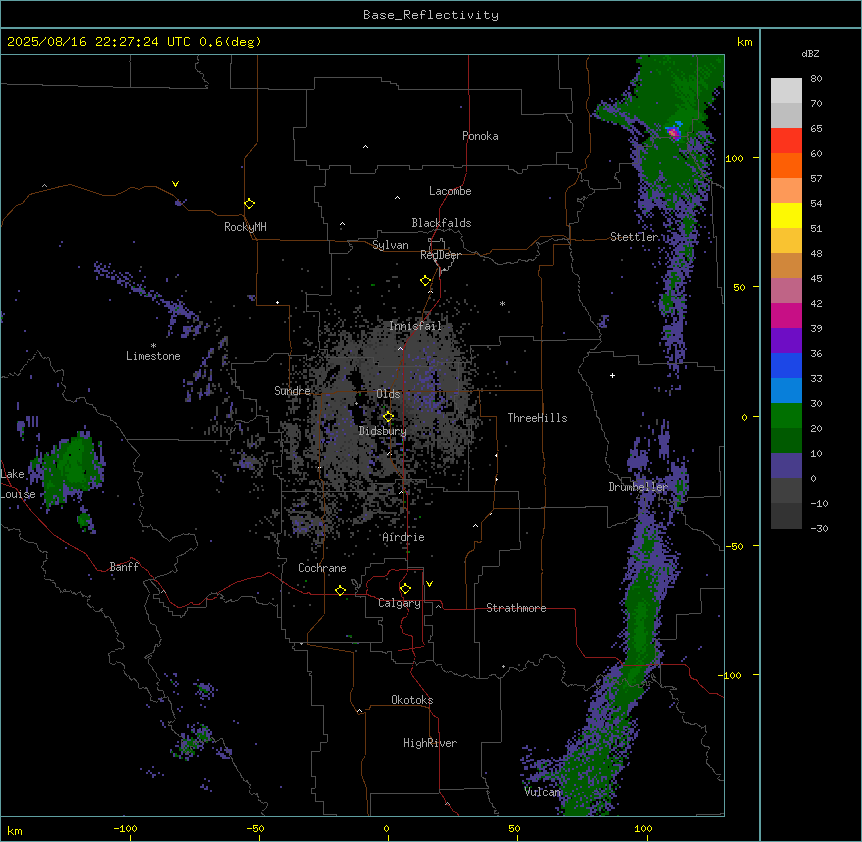862x842 pixels.
Task: Click the Cochrane label
Action: coord(322,568)
